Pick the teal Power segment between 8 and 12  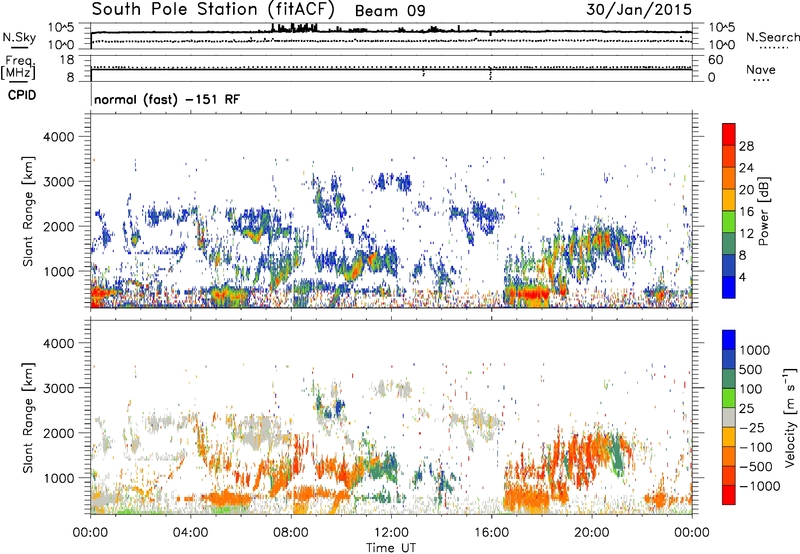click(x=729, y=243)
